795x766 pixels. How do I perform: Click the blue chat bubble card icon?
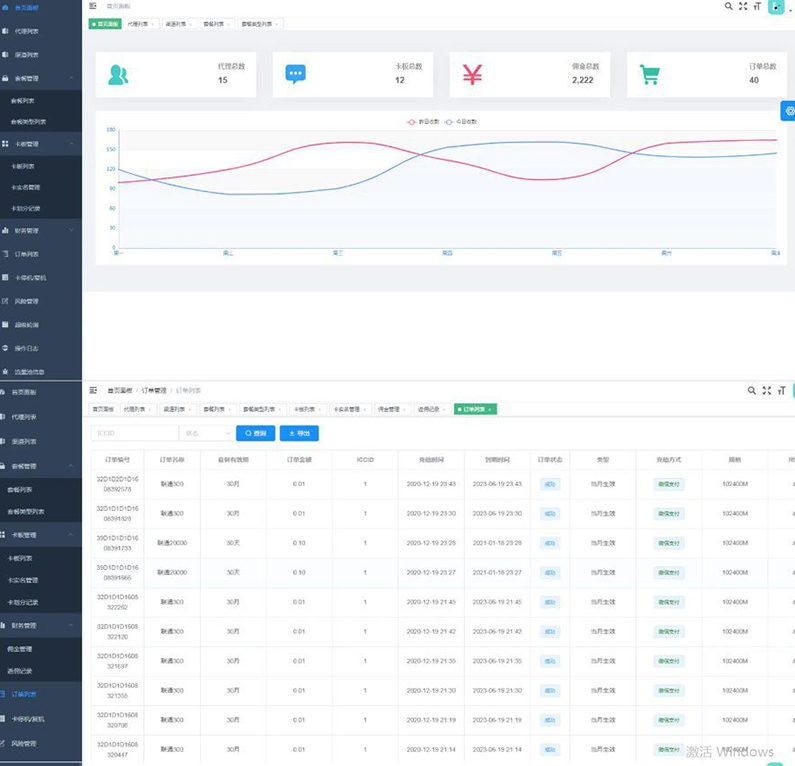click(x=295, y=75)
